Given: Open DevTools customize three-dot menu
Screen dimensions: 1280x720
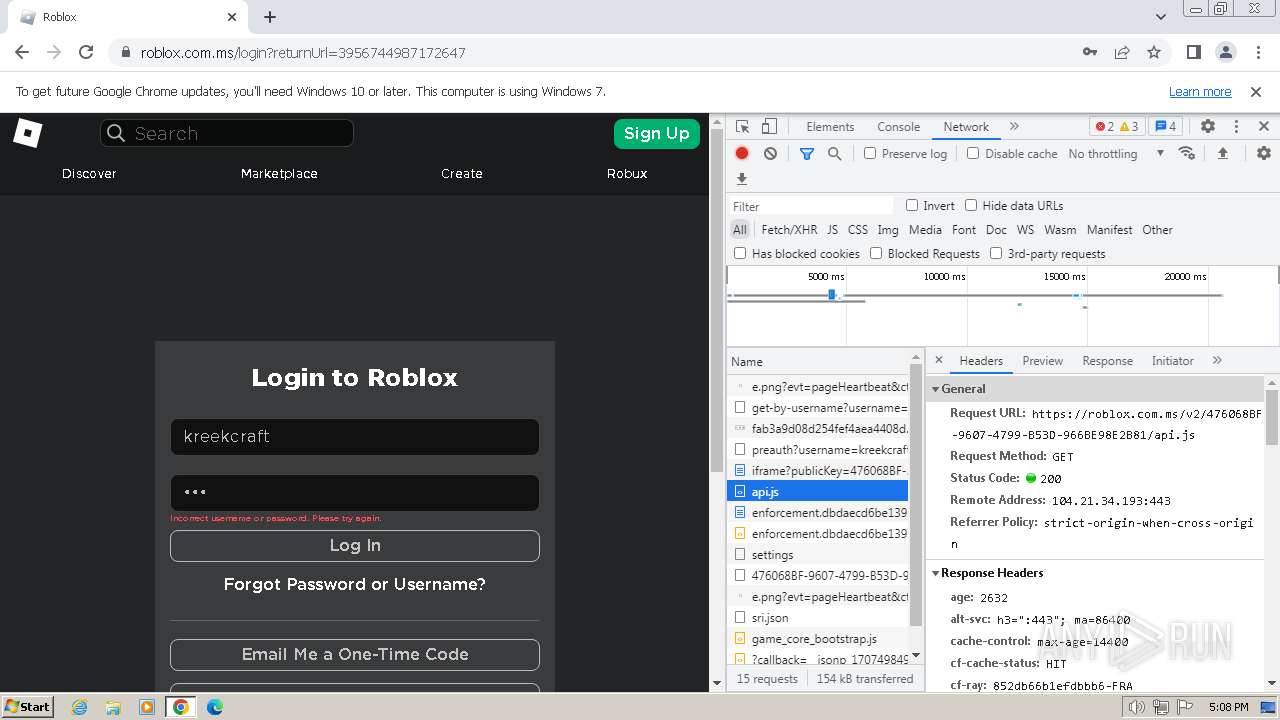Looking at the screenshot, I should tap(1236, 127).
